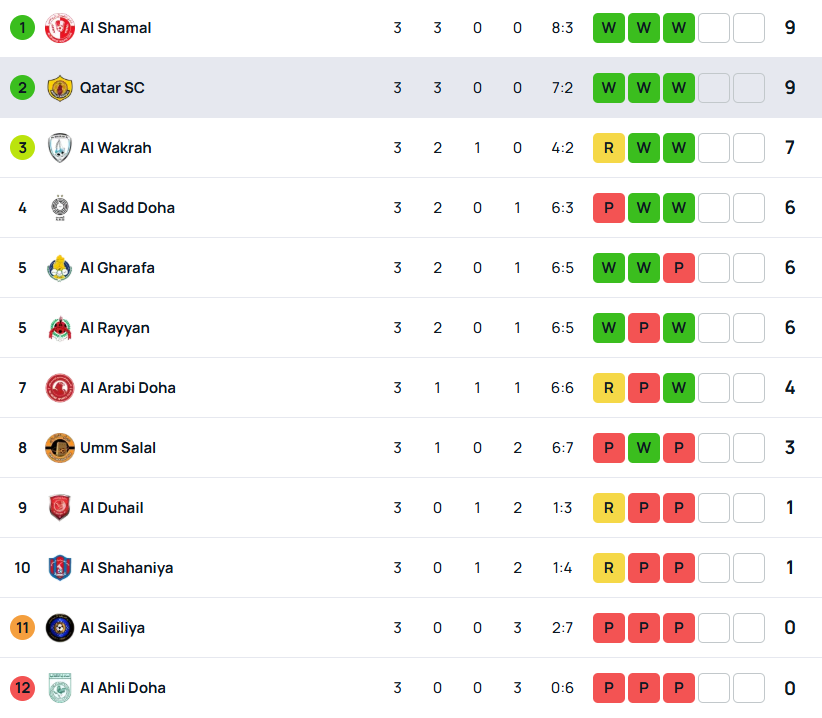Click the Al Rayyan team logo
822x718 pixels.
(x=60, y=328)
